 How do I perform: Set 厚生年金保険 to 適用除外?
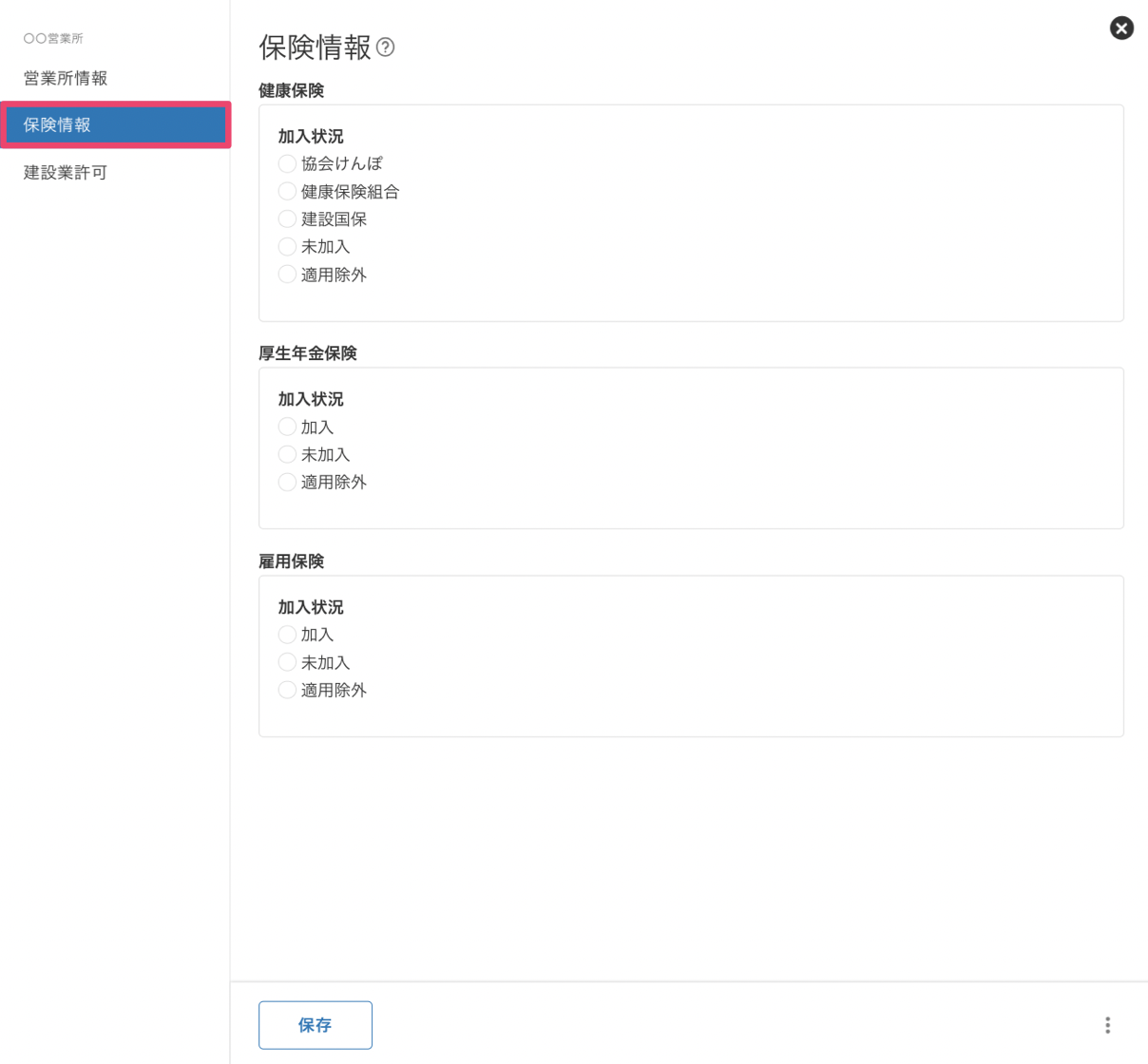(x=287, y=483)
